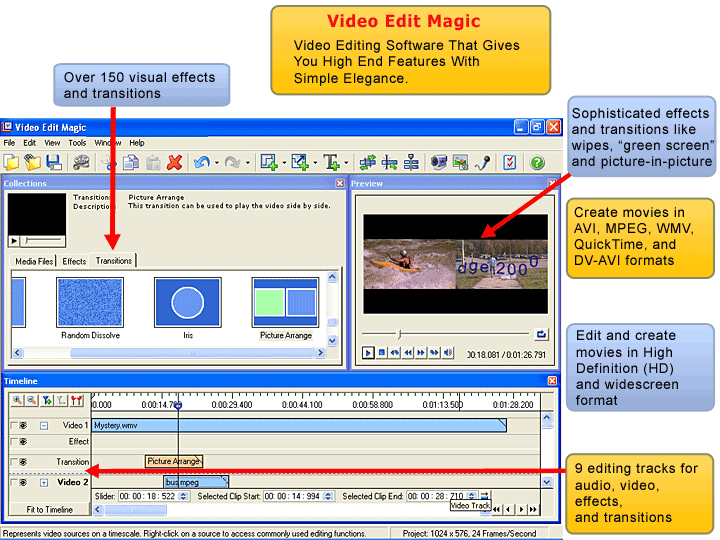This screenshot has width=720, height=540.
Task: Toggle visibility eye of Transition track
Action: pos(23,461)
